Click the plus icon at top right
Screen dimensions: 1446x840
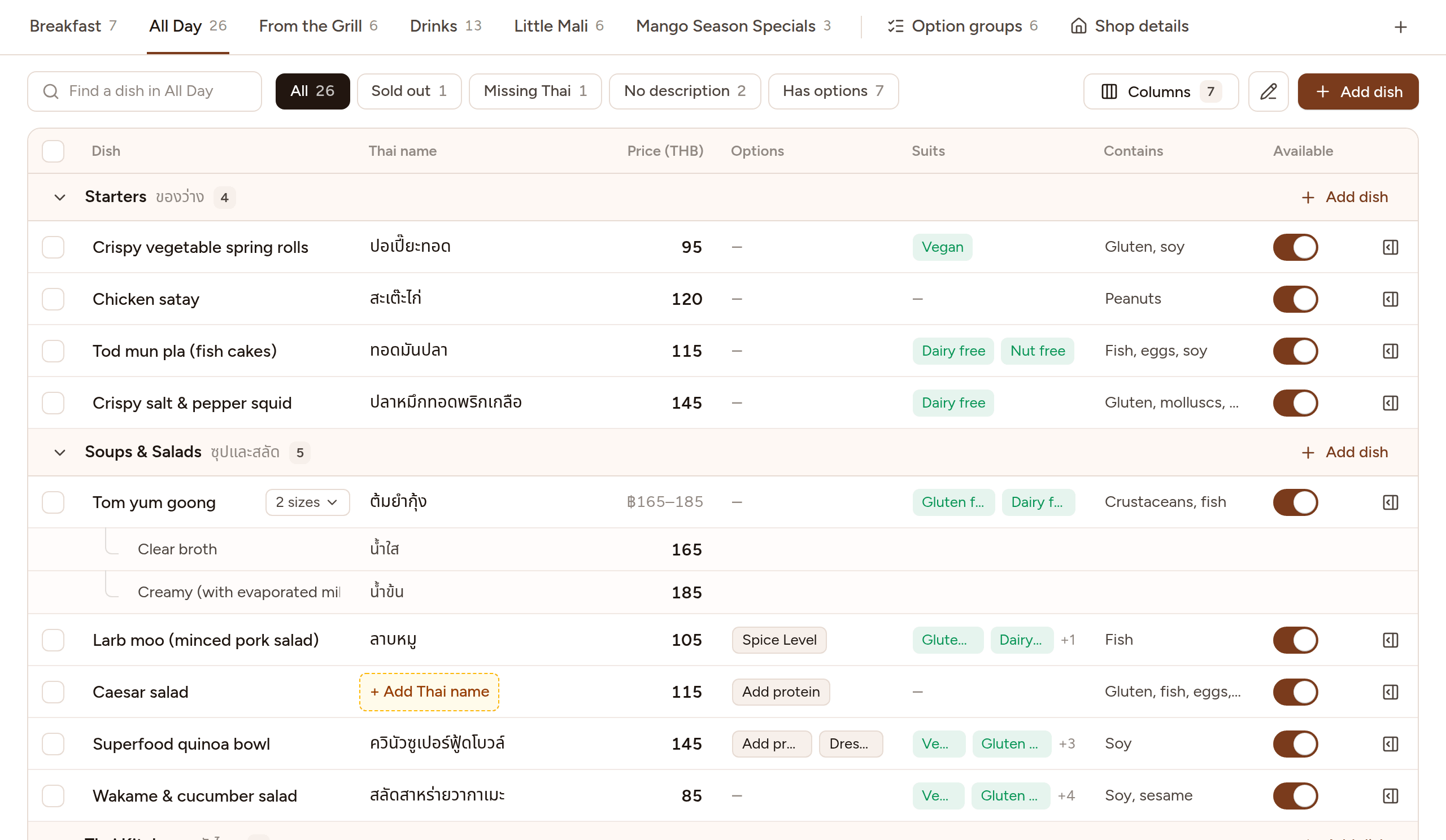pyautogui.click(x=1400, y=27)
